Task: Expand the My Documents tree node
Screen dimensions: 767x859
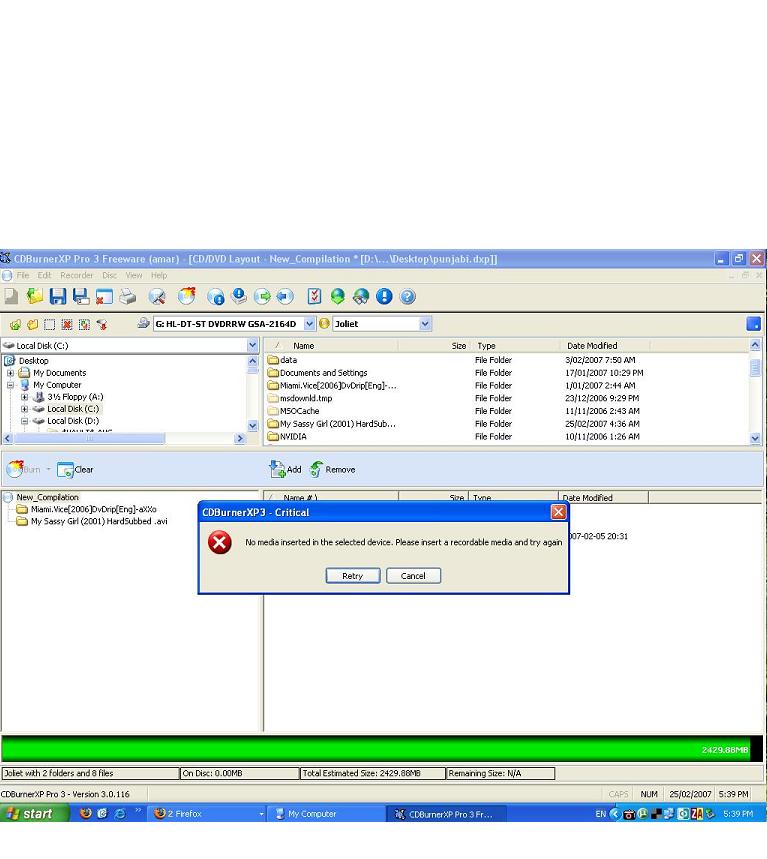Action: (x=10, y=373)
